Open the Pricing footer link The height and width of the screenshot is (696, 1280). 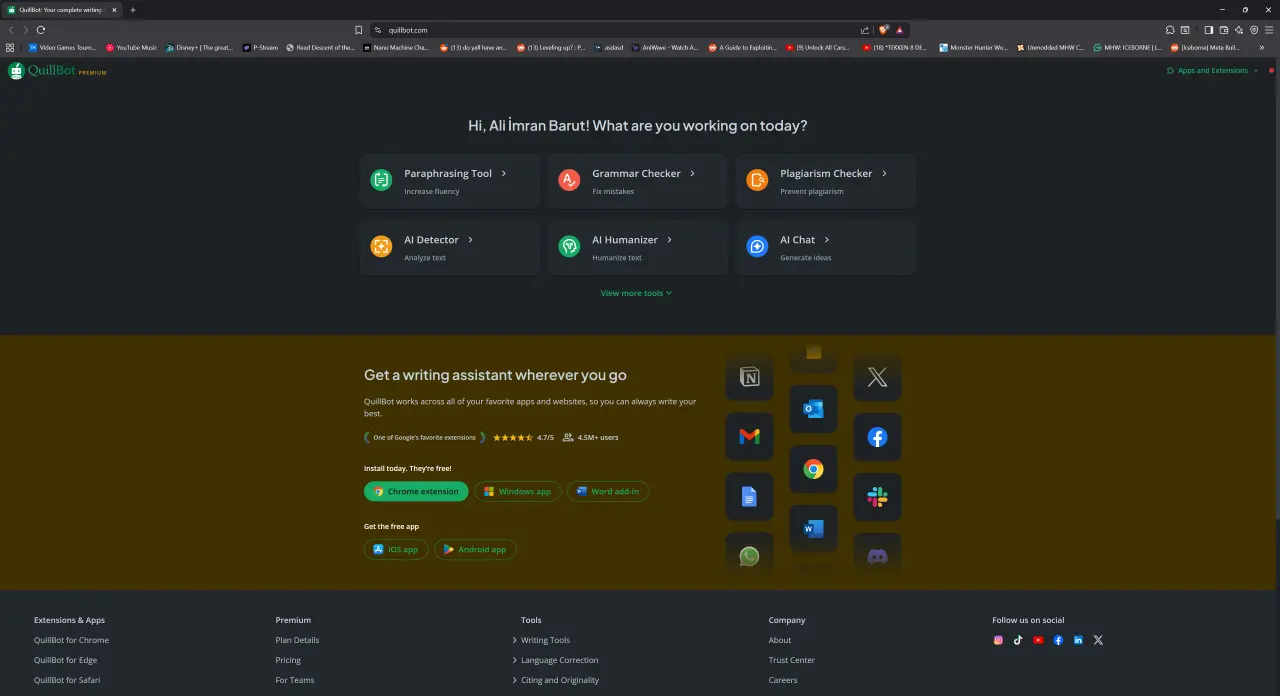[288, 660]
